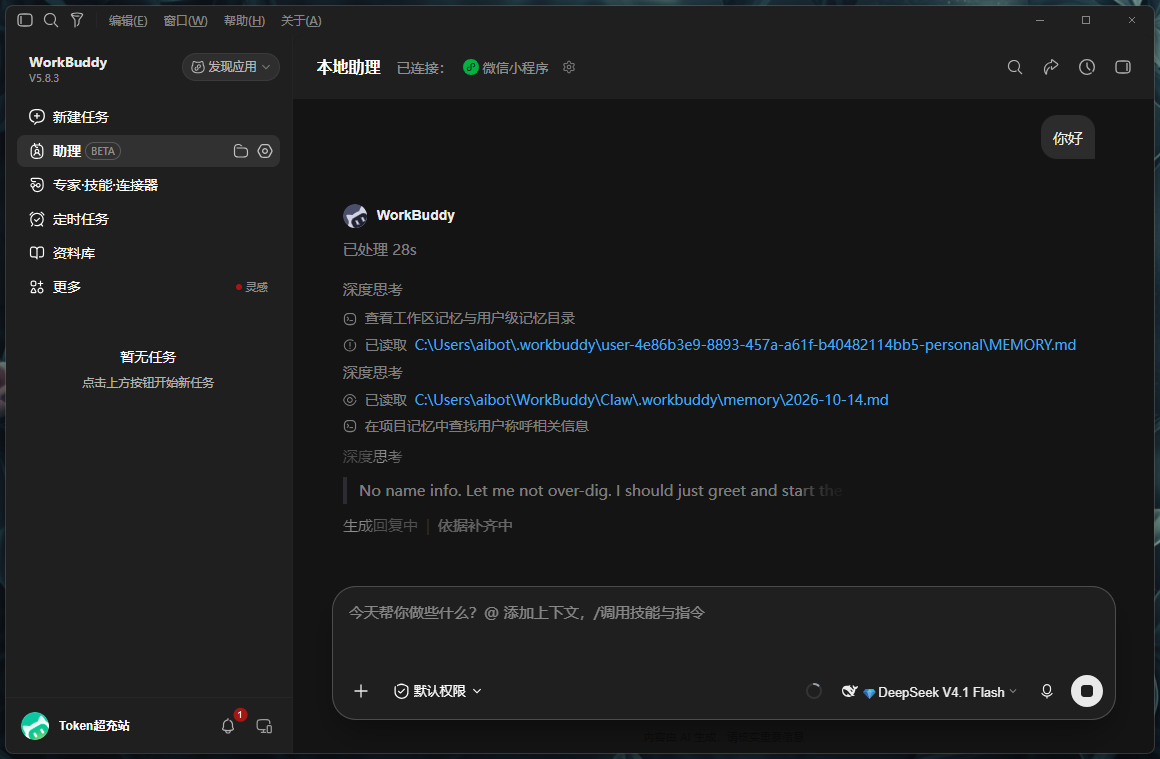1160x759 pixels.
Task: Click the icon before second 已读取 line
Action: click(350, 400)
